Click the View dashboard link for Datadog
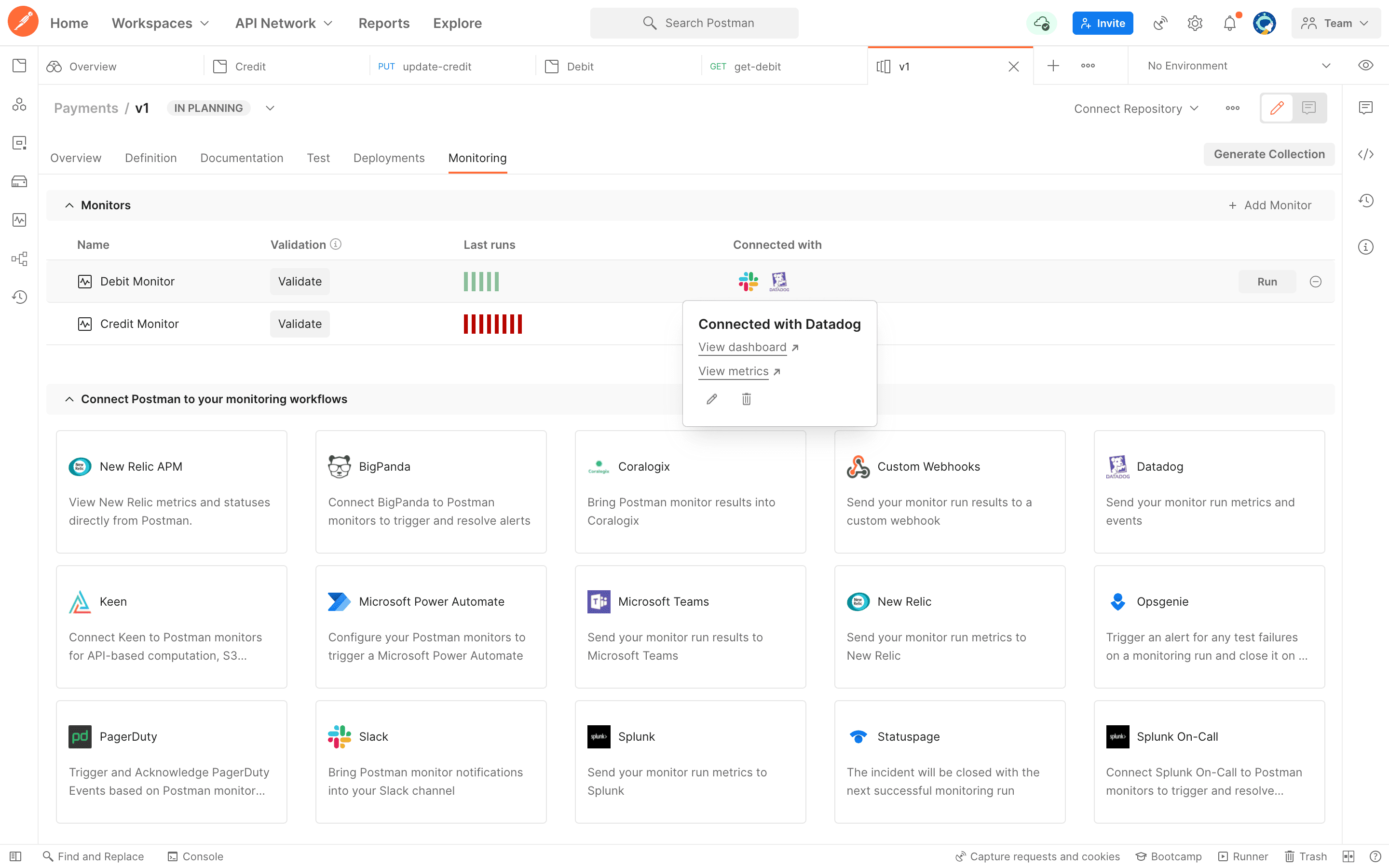This screenshot has height=868, width=1389. 742,347
